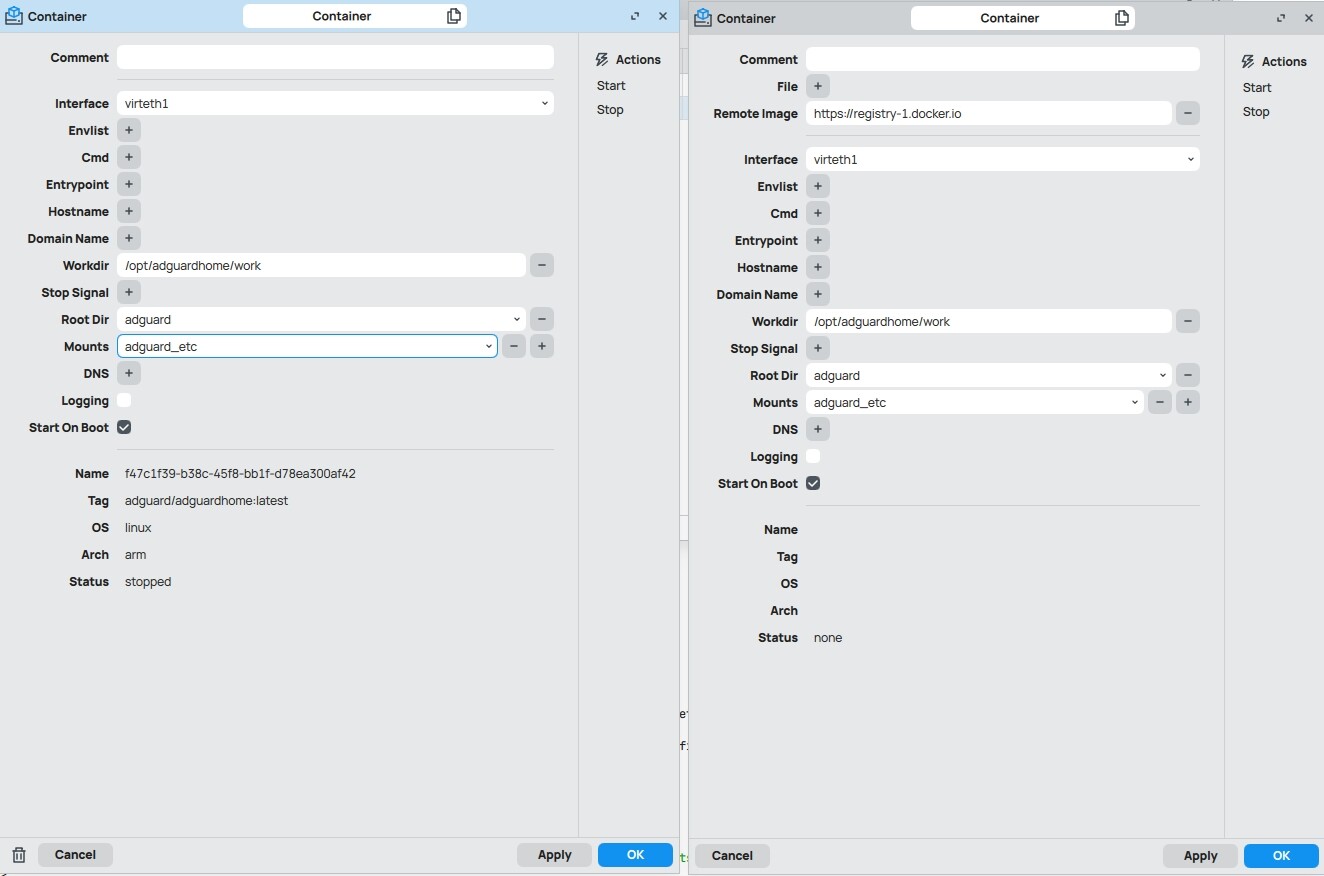The width and height of the screenshot is (1324, 876).
Task: Click Actions header in left window
Action: (x=628, y=59)
